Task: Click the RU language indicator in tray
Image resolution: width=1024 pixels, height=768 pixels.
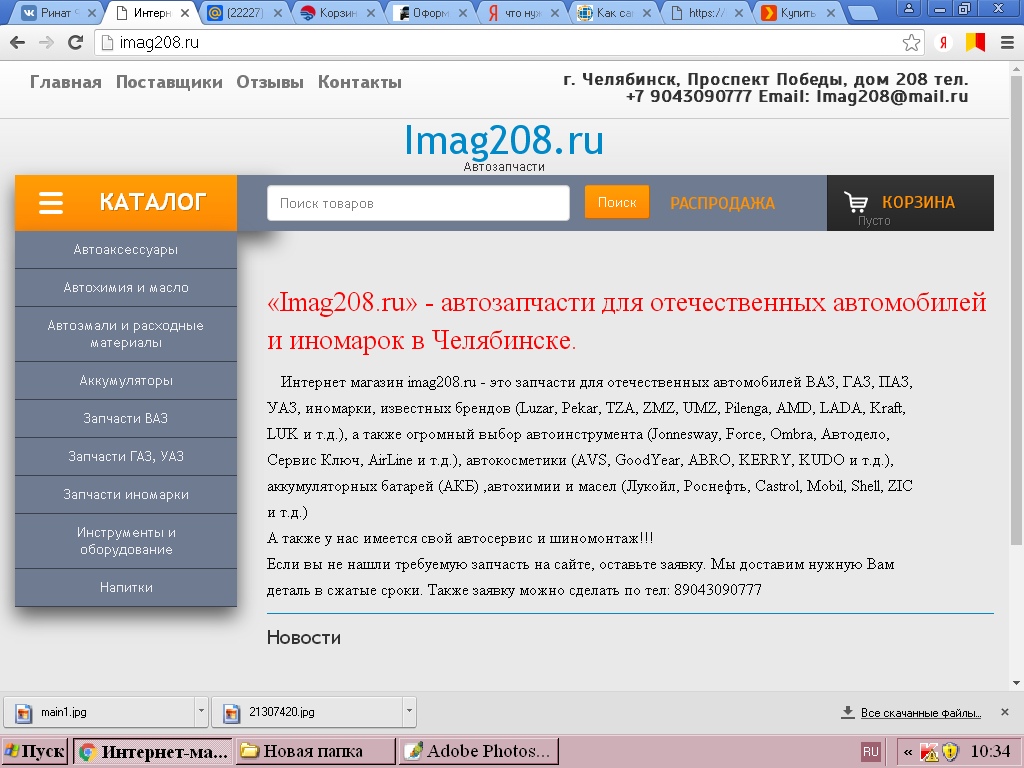Action: pos(871,752)
